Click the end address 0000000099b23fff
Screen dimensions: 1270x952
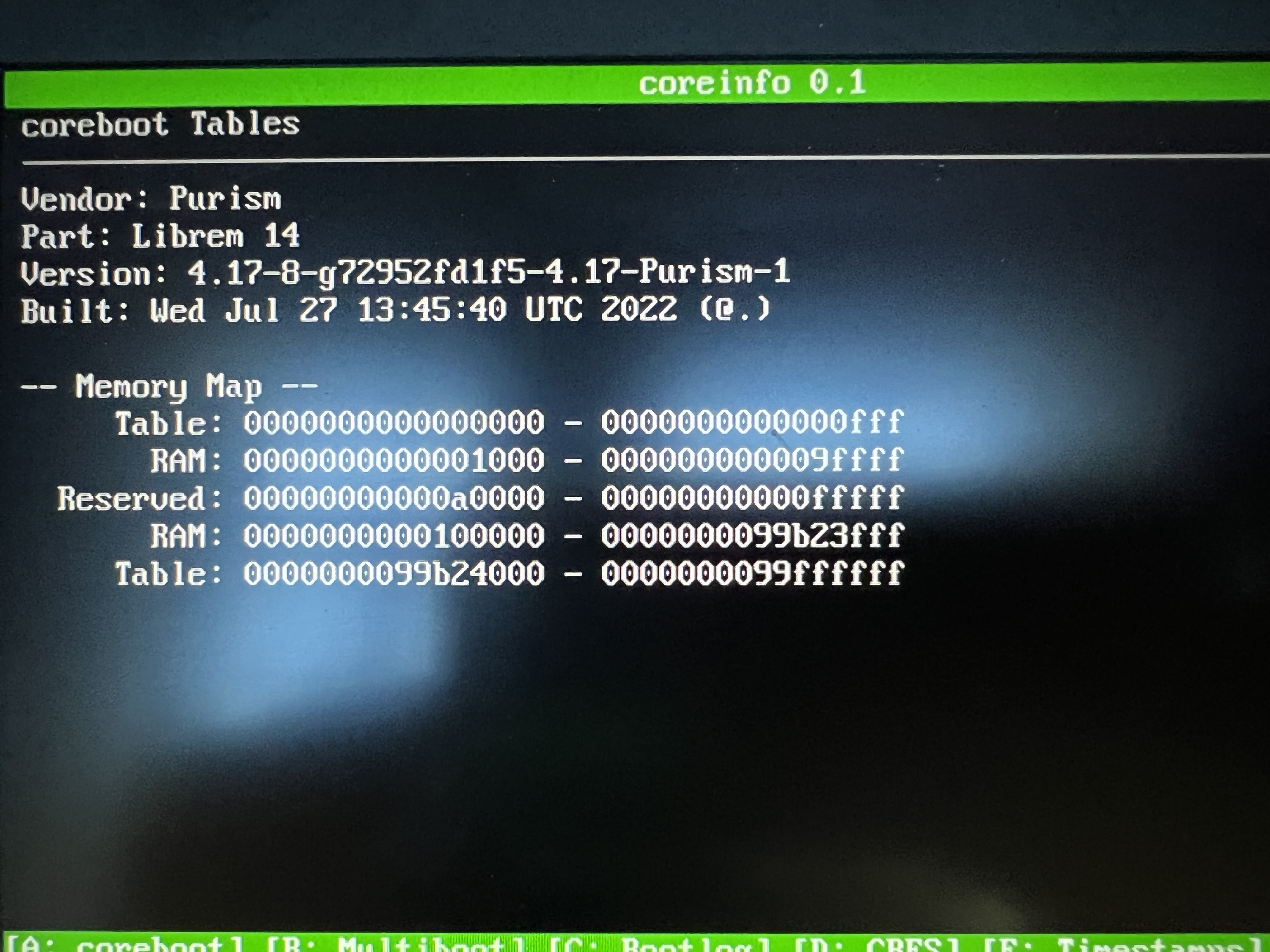753,535
